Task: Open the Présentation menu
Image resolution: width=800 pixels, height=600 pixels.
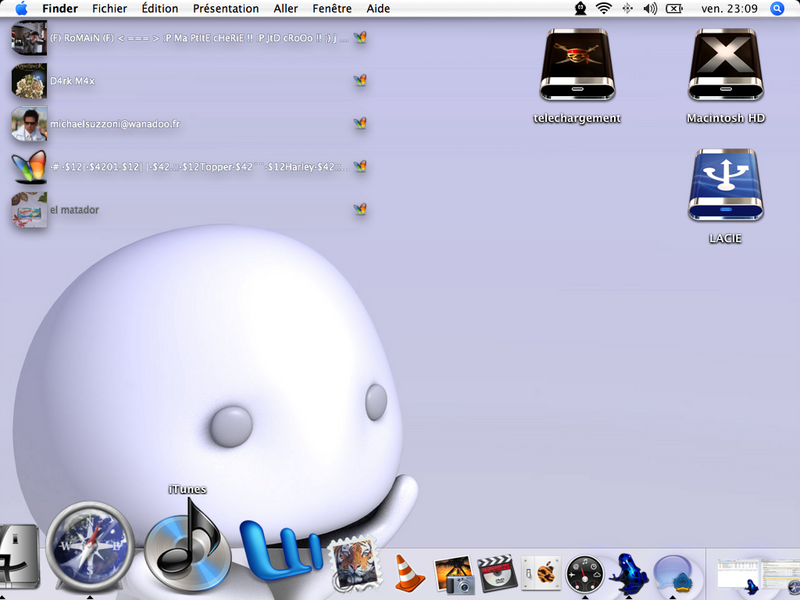Action: (226, 9)
